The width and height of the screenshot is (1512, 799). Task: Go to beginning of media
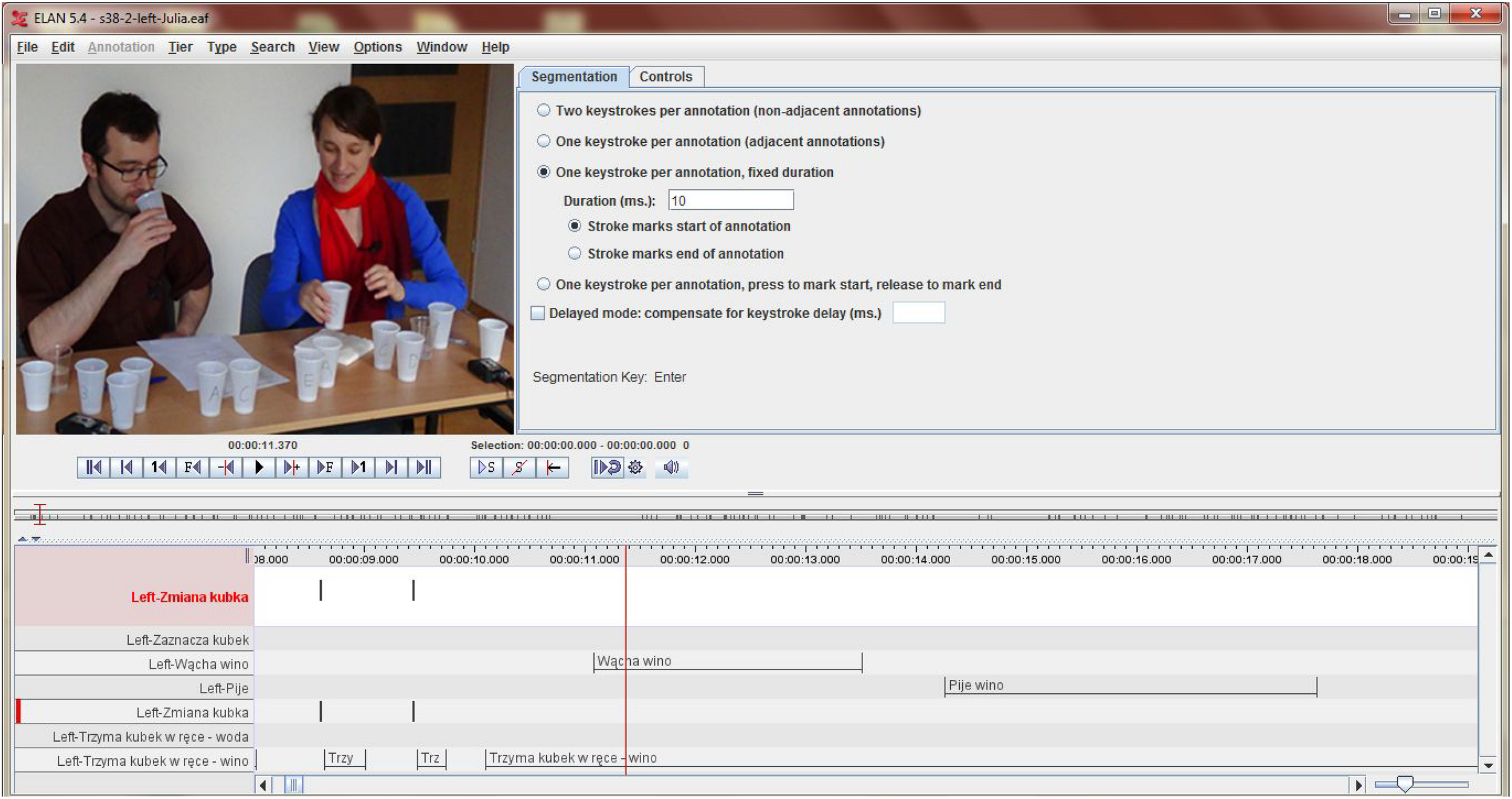[x=93, y=468]
